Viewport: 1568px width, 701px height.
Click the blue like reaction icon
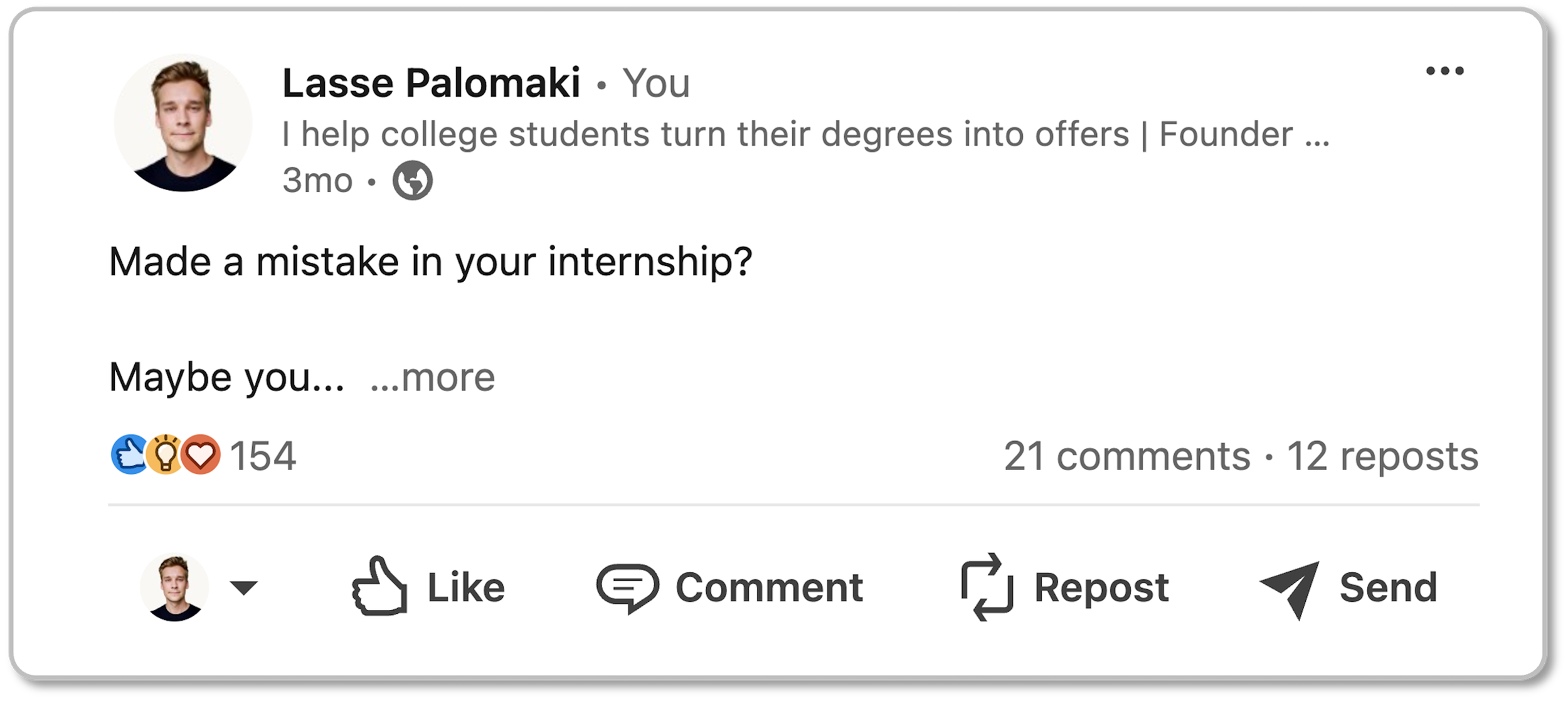[x=129, y=454]
